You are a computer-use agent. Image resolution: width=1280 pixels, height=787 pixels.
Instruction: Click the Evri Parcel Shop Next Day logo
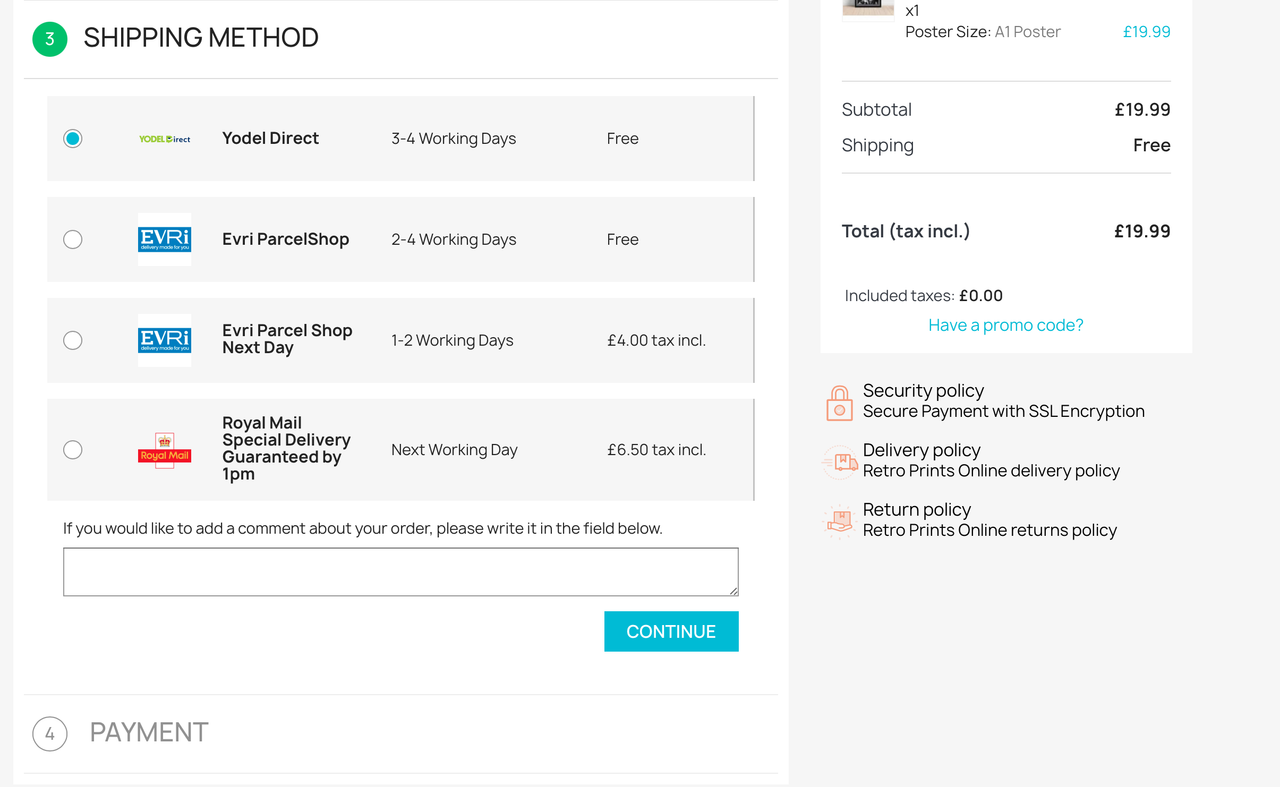pyautogui.click(x=164, y=340)
